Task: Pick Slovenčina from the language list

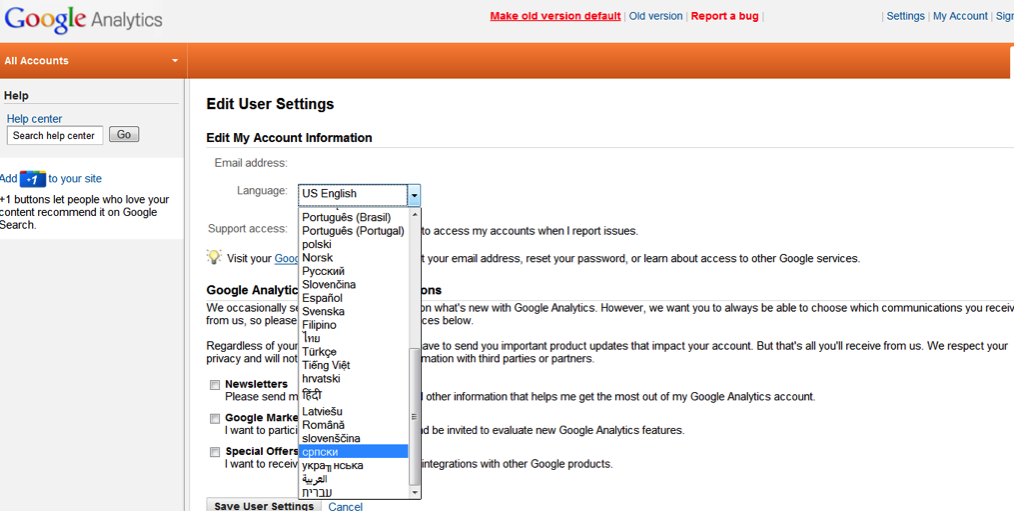Action: click(x=353, y=285)
